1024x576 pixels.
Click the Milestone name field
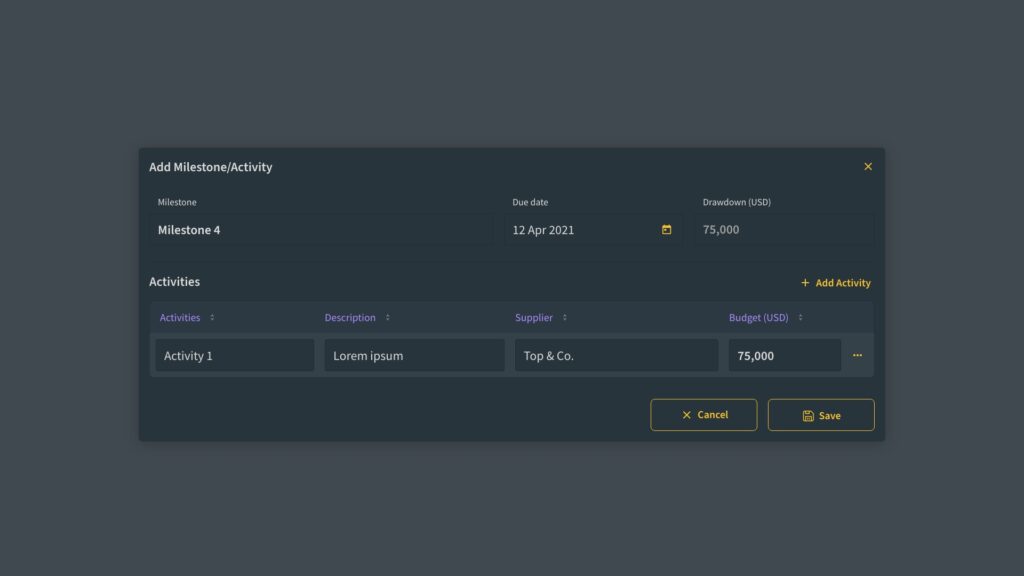pyautogui.click(x=320, y=230)
